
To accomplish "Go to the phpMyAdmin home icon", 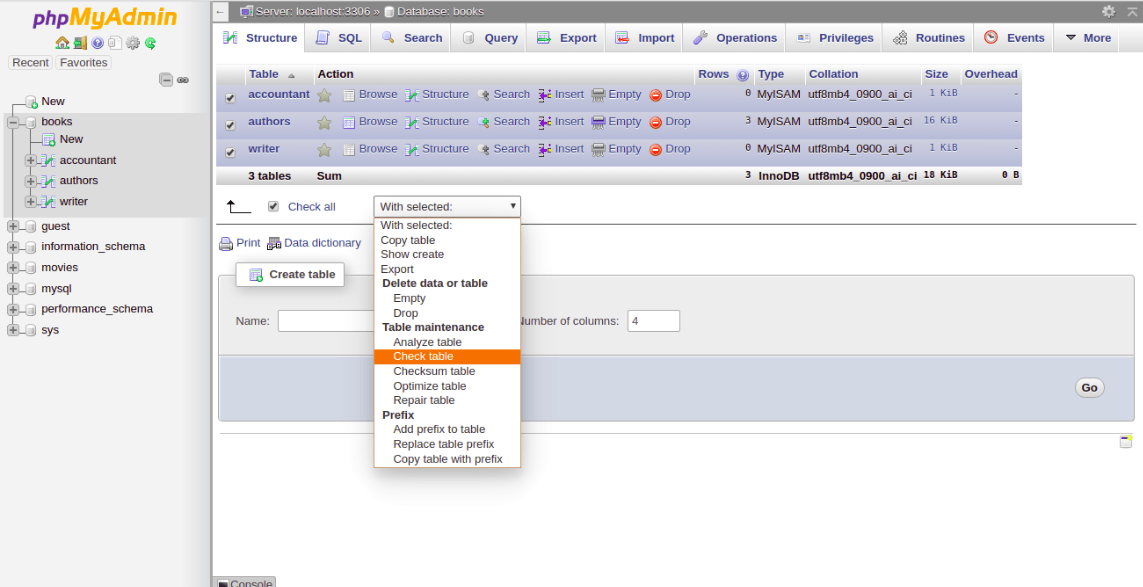I will pyautogui.click(x=62, y=43).
